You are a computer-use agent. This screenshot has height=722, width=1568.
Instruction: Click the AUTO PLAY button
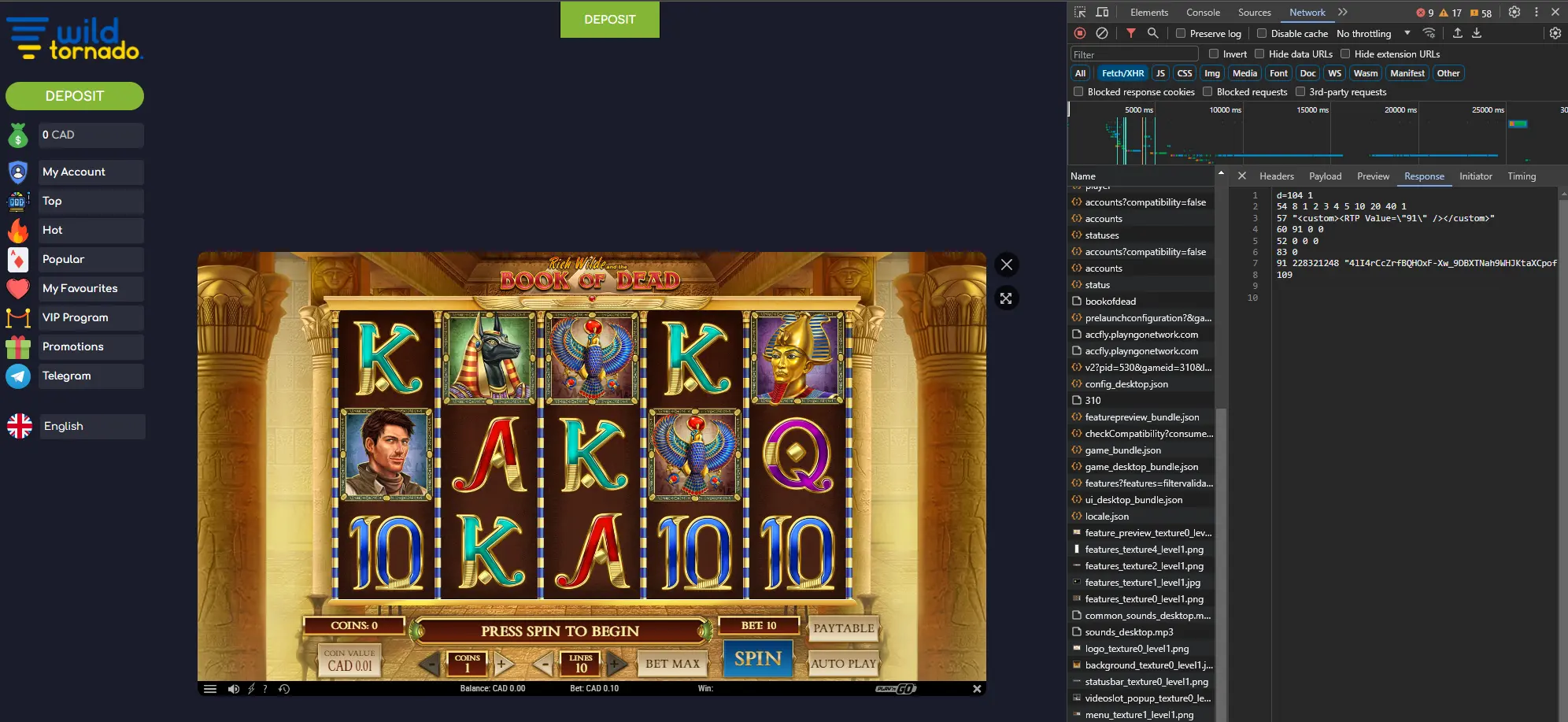pyautogui.click(x=844, y=664)
